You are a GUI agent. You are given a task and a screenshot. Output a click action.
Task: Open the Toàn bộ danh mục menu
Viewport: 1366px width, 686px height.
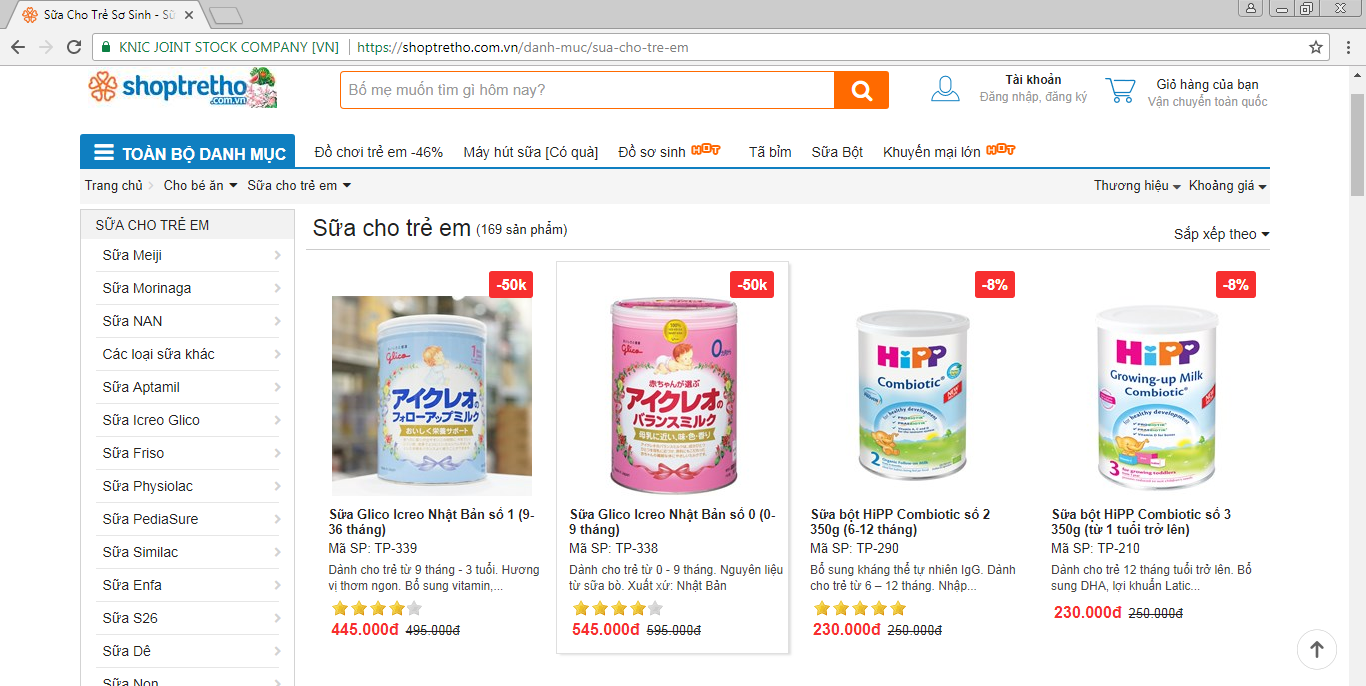(188, 153)
